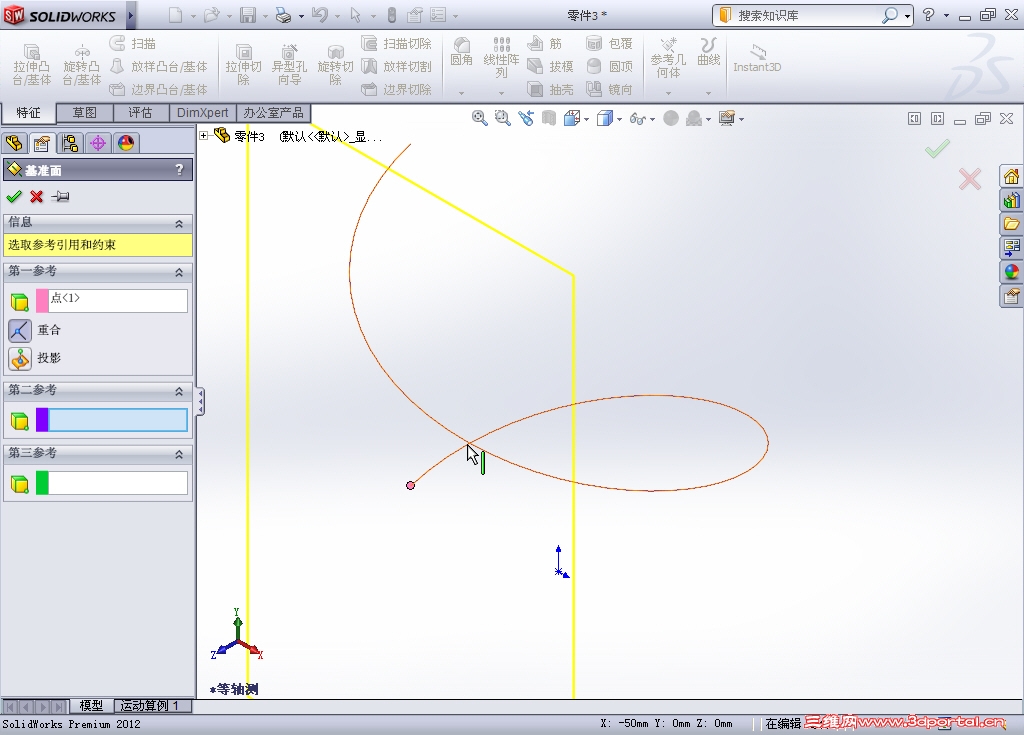Select the 扫描切除 swept cut tool
Viewport: 1024px width, 735px height.
coord(396,44)
